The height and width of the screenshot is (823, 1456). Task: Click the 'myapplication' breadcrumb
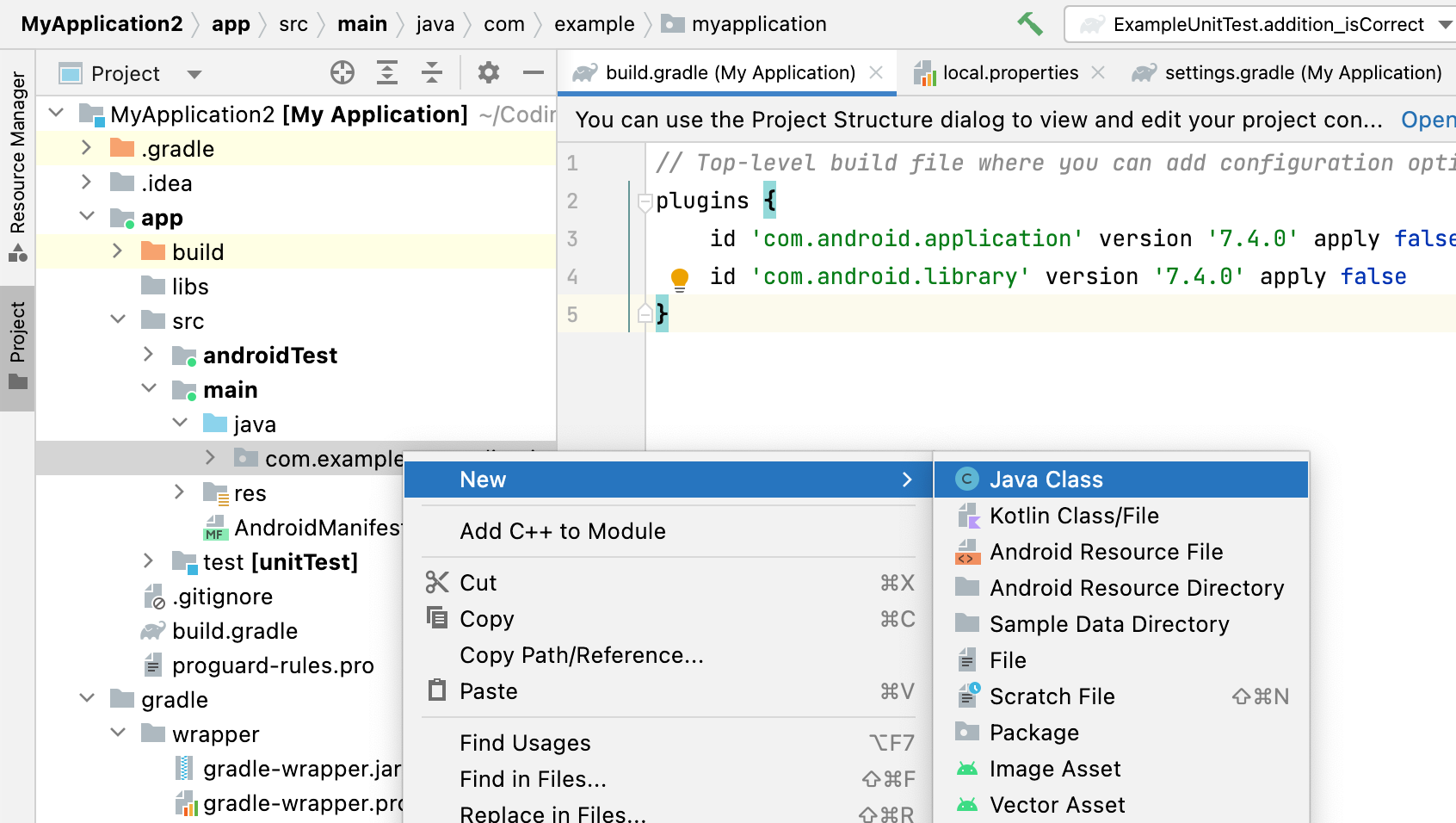tap(743, 24)
